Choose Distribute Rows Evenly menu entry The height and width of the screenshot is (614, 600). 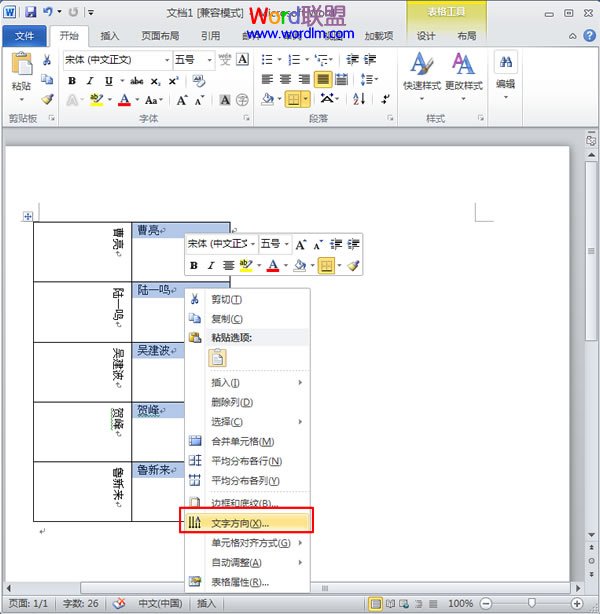[248, 461]
